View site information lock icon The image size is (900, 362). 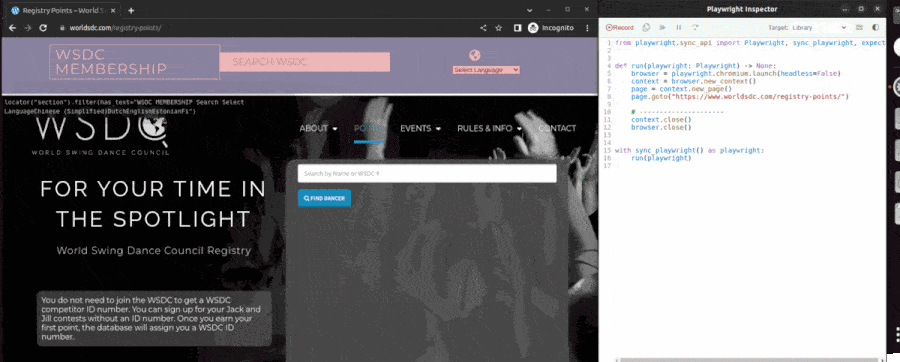point(62,28)
